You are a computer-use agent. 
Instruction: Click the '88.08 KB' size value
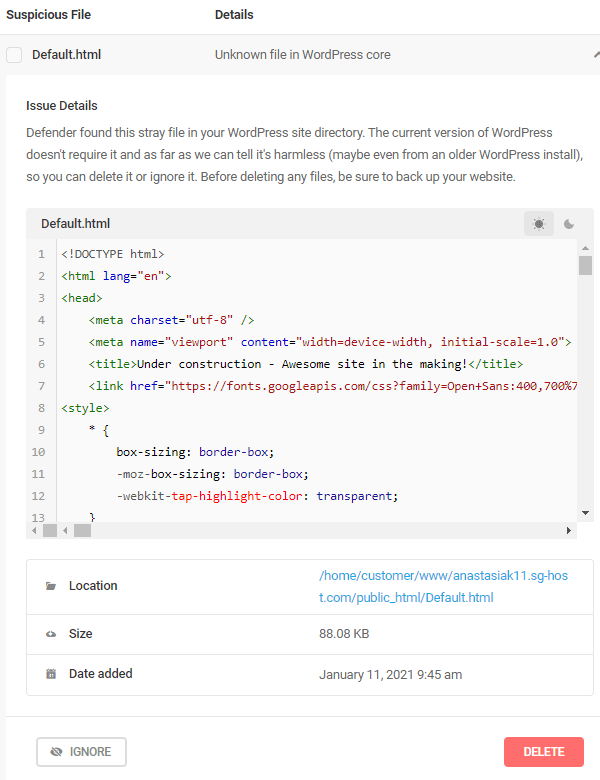(344, 634)
